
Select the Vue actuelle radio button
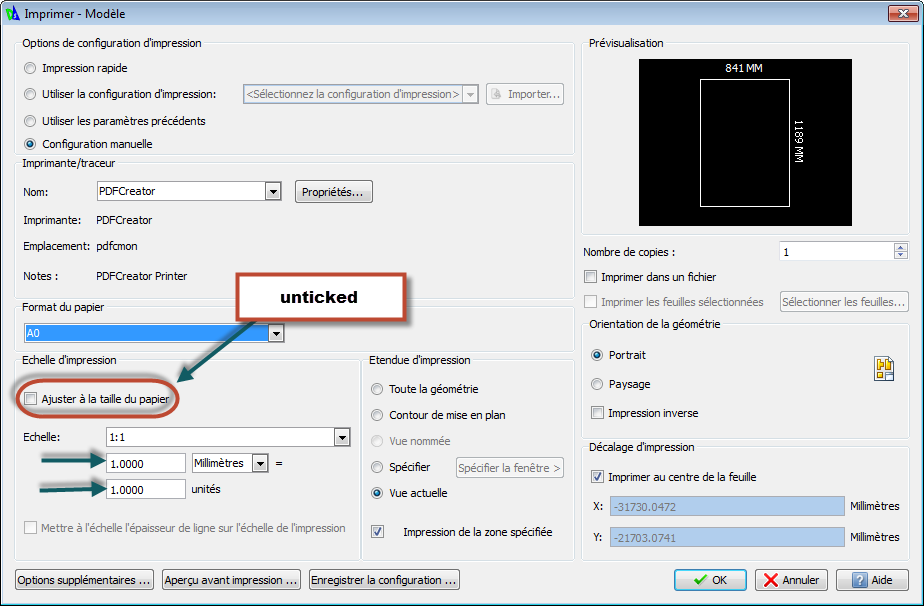click(377, 493)
